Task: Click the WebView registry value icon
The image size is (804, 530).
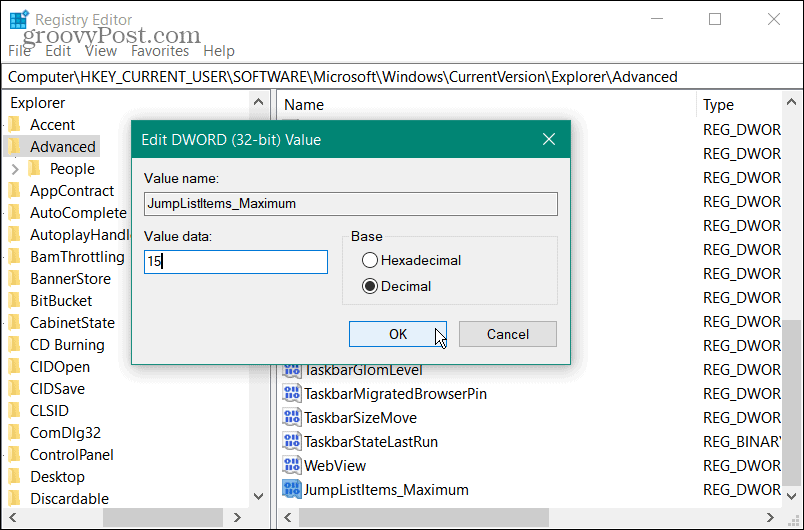Action: pos(292,465)
